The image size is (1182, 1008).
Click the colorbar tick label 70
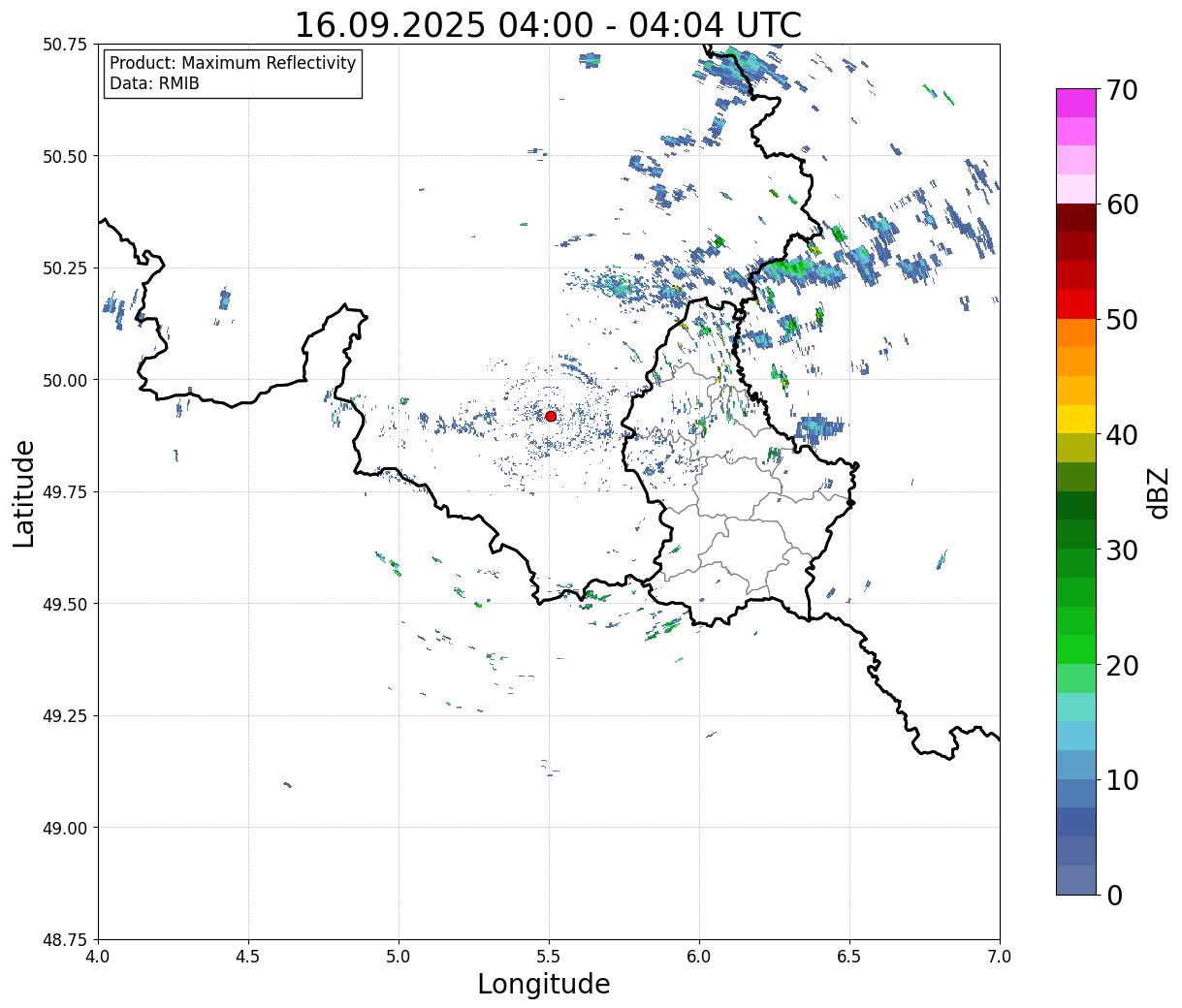[1123, 90]
